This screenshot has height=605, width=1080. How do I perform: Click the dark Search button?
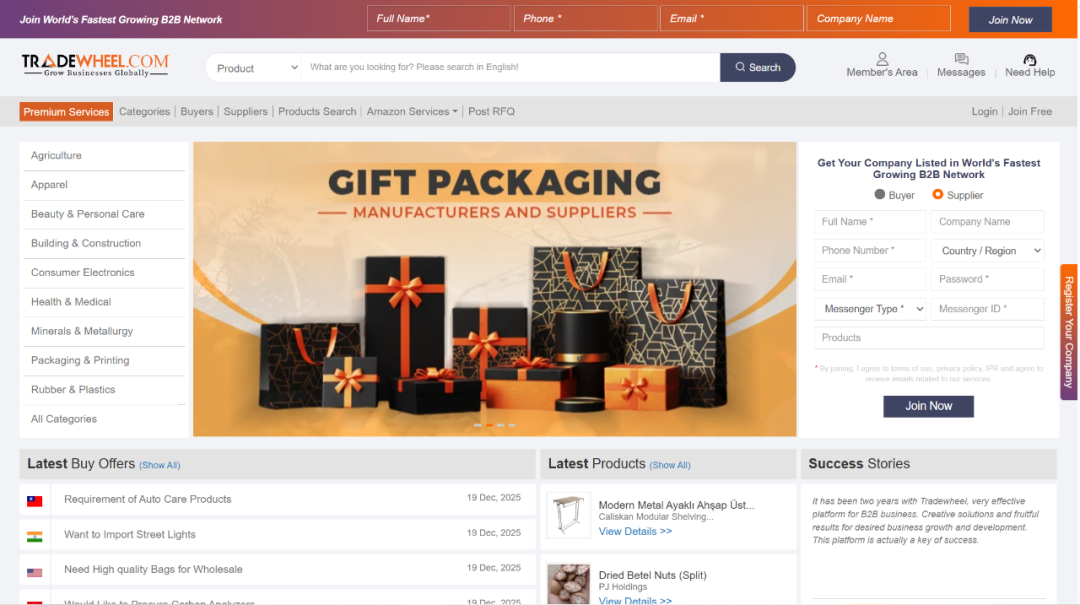tap(757, 68)
